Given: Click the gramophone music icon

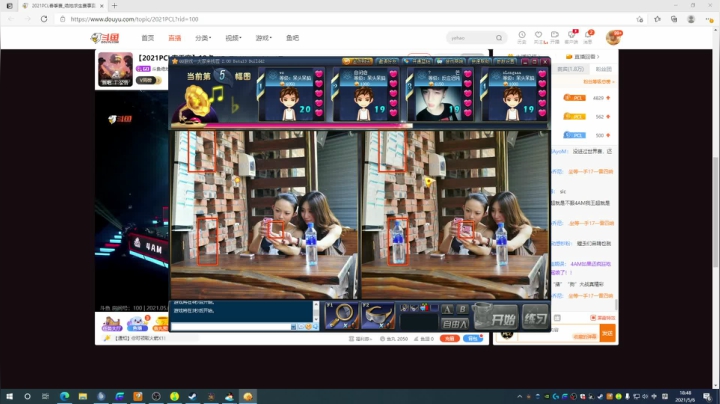Looking at the screenshot, I should (x=197, y=105).
